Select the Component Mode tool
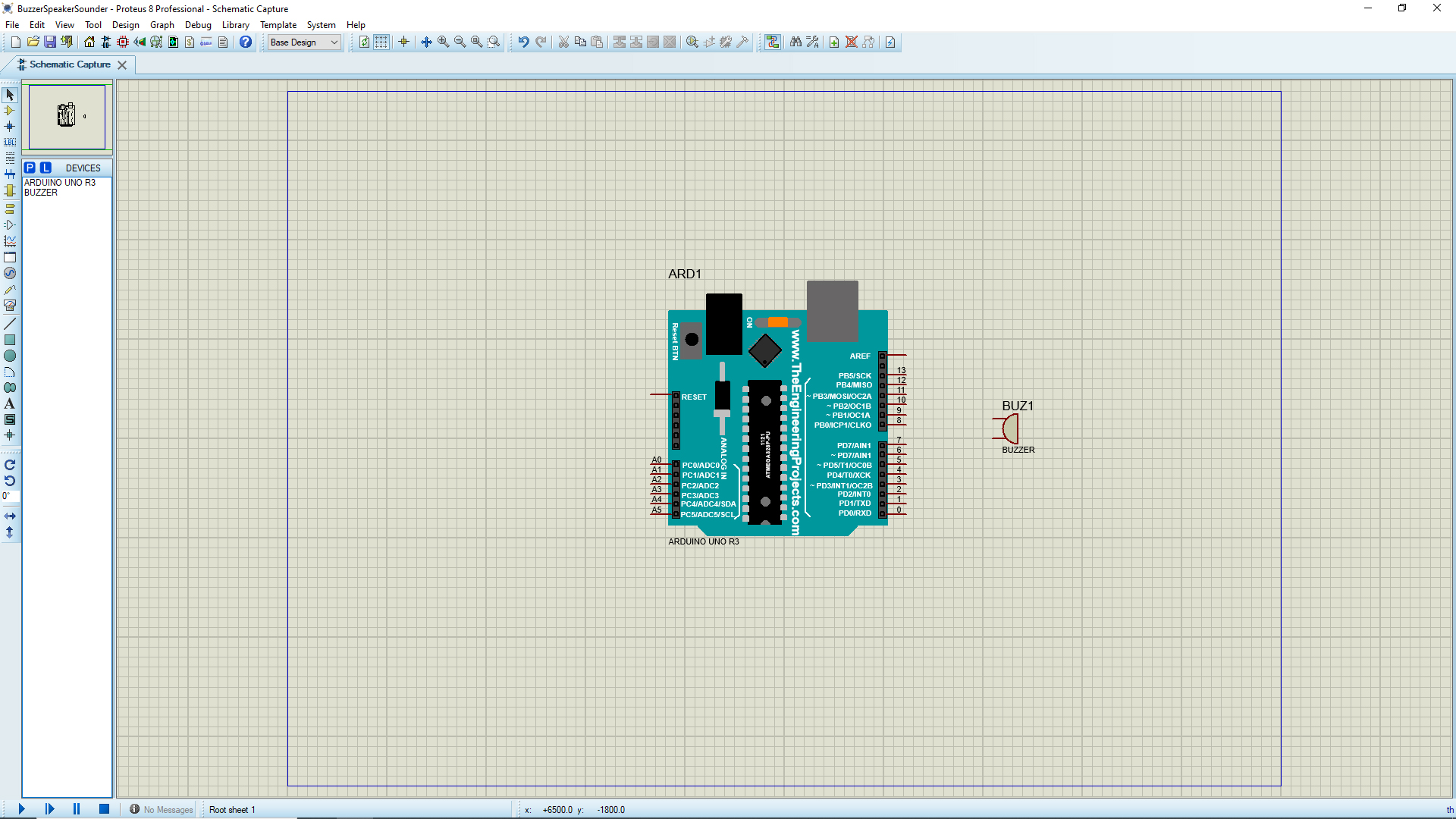The height and width of the screenshot is (819, 1456). coord(10,111)
